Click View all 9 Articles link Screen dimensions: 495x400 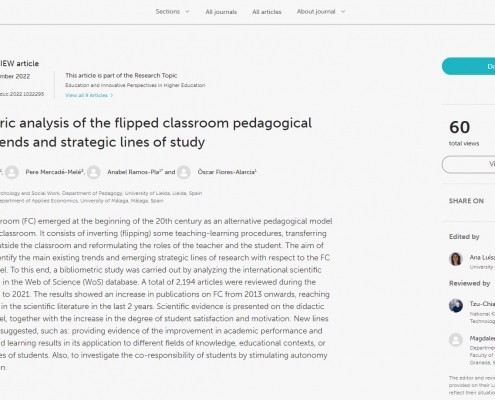point(89,95)
